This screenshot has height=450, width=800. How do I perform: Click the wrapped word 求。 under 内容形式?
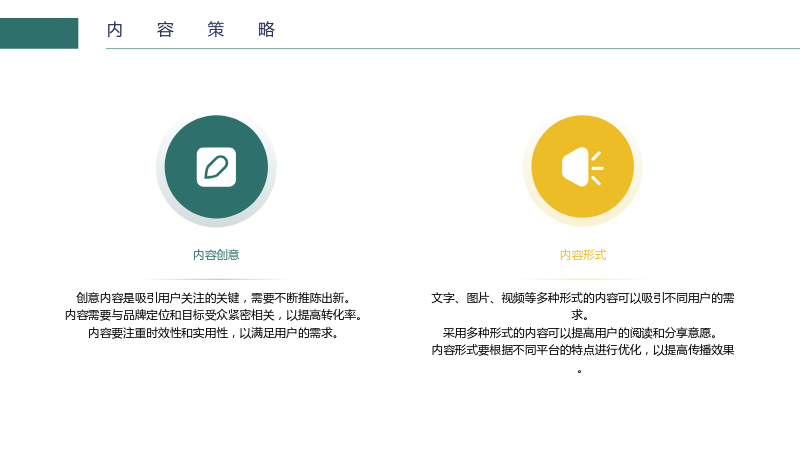tap(580, 315)
